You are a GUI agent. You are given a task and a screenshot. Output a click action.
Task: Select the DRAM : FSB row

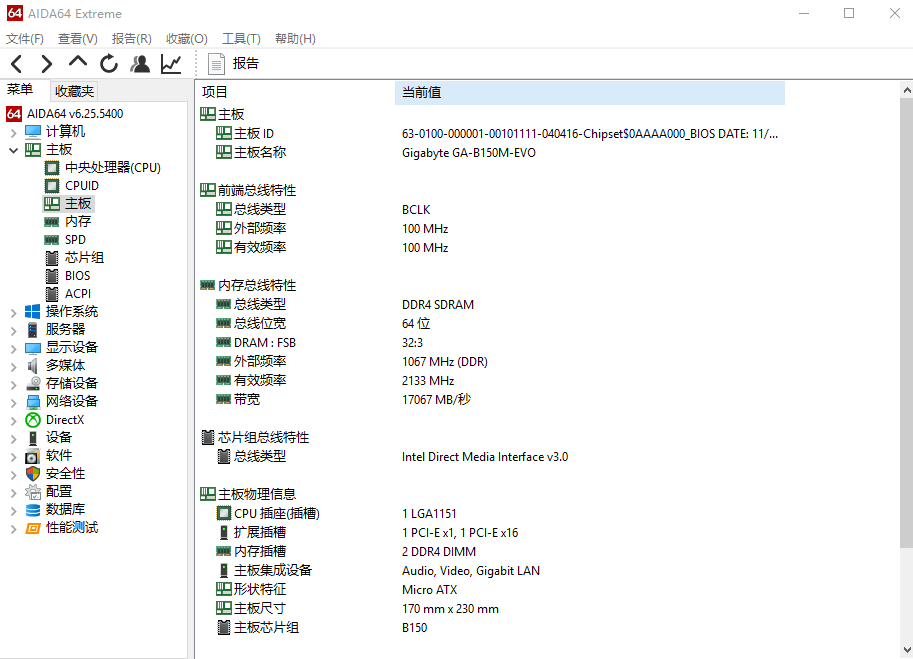[x=493, y=343]
